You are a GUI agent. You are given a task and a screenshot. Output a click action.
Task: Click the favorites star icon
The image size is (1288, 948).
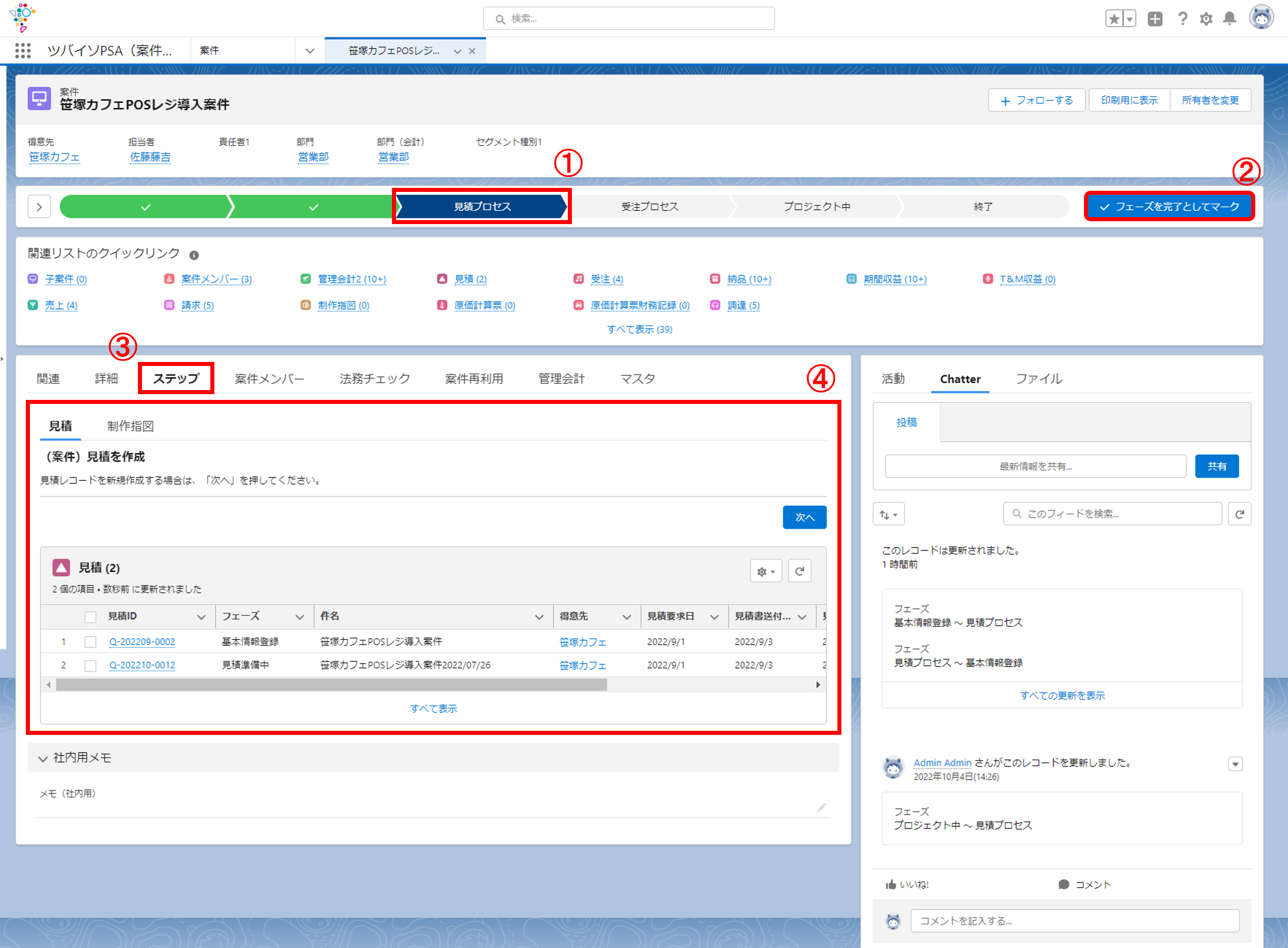click(1114, 18)
